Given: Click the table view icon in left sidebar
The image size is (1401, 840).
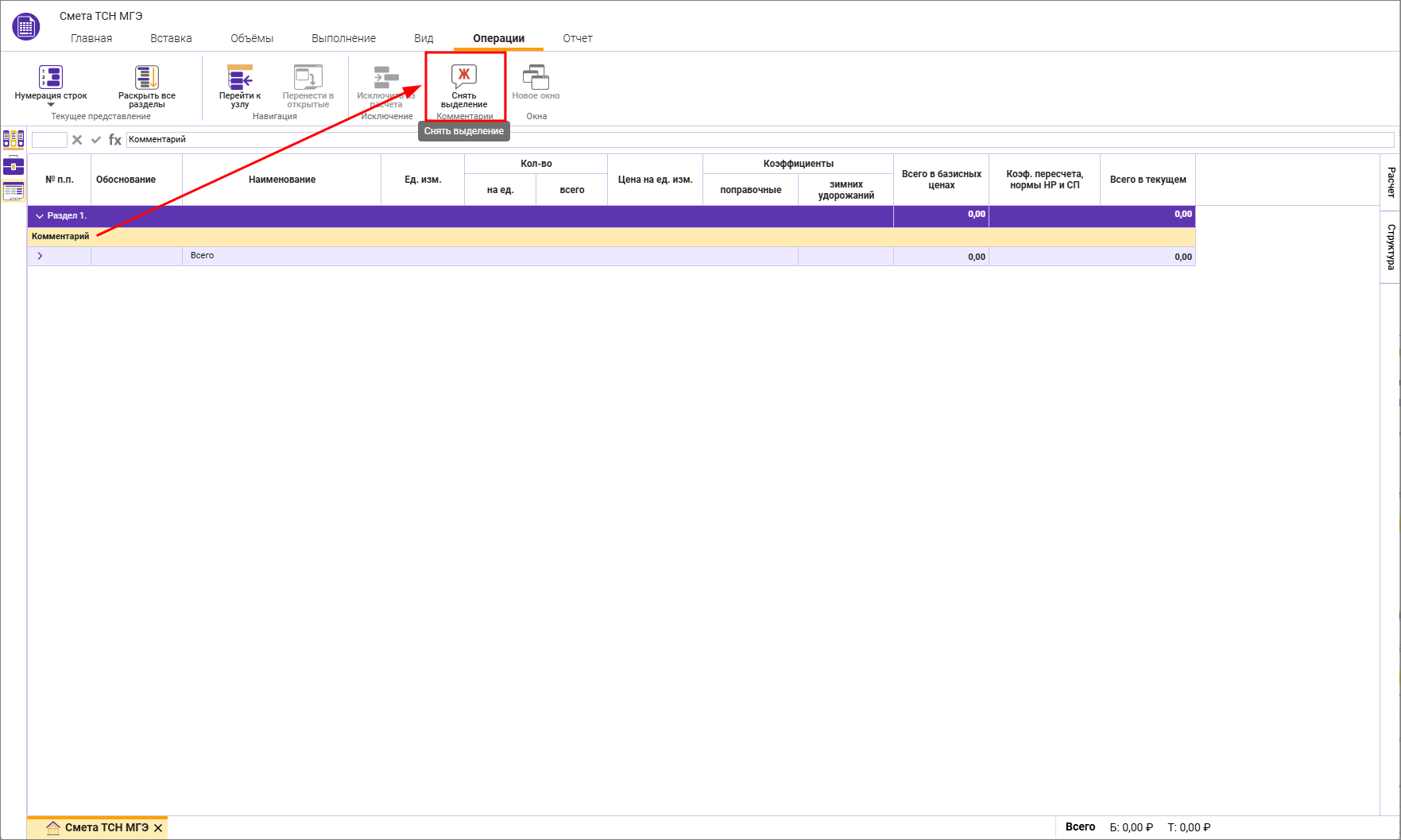Looking at the screenshot, I should pos(14,191).
